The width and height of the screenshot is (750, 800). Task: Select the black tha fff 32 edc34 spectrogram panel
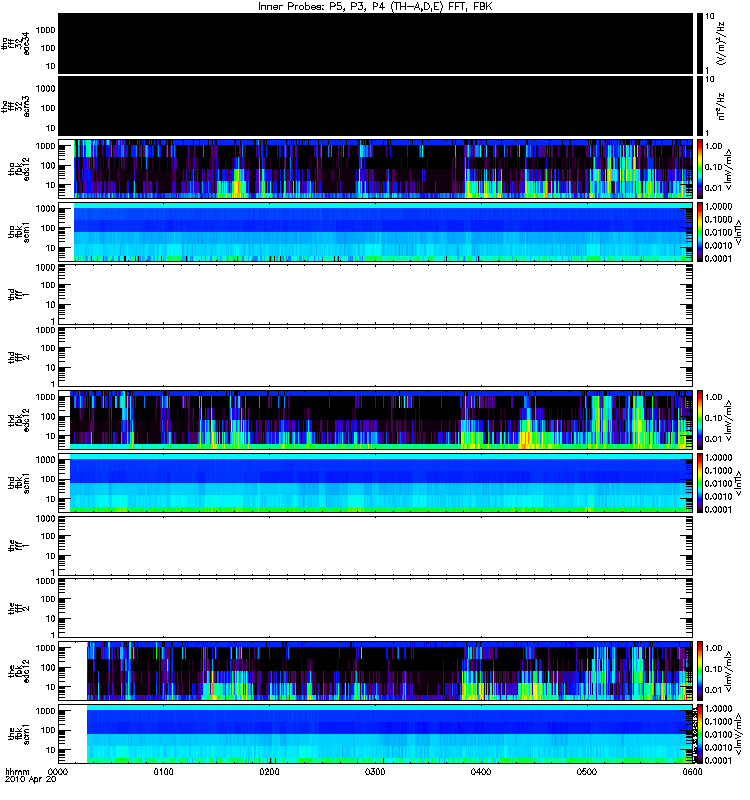[x=376, y=43]
